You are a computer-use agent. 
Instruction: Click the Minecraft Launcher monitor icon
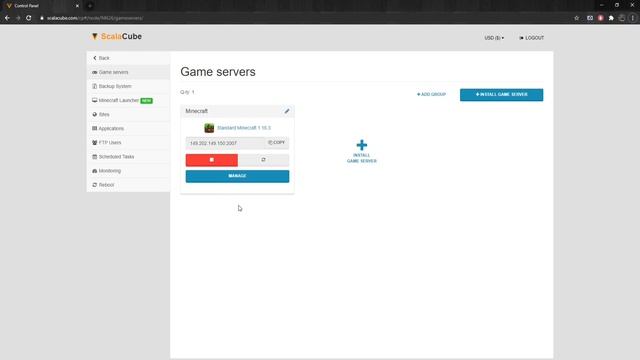point(94,100)
